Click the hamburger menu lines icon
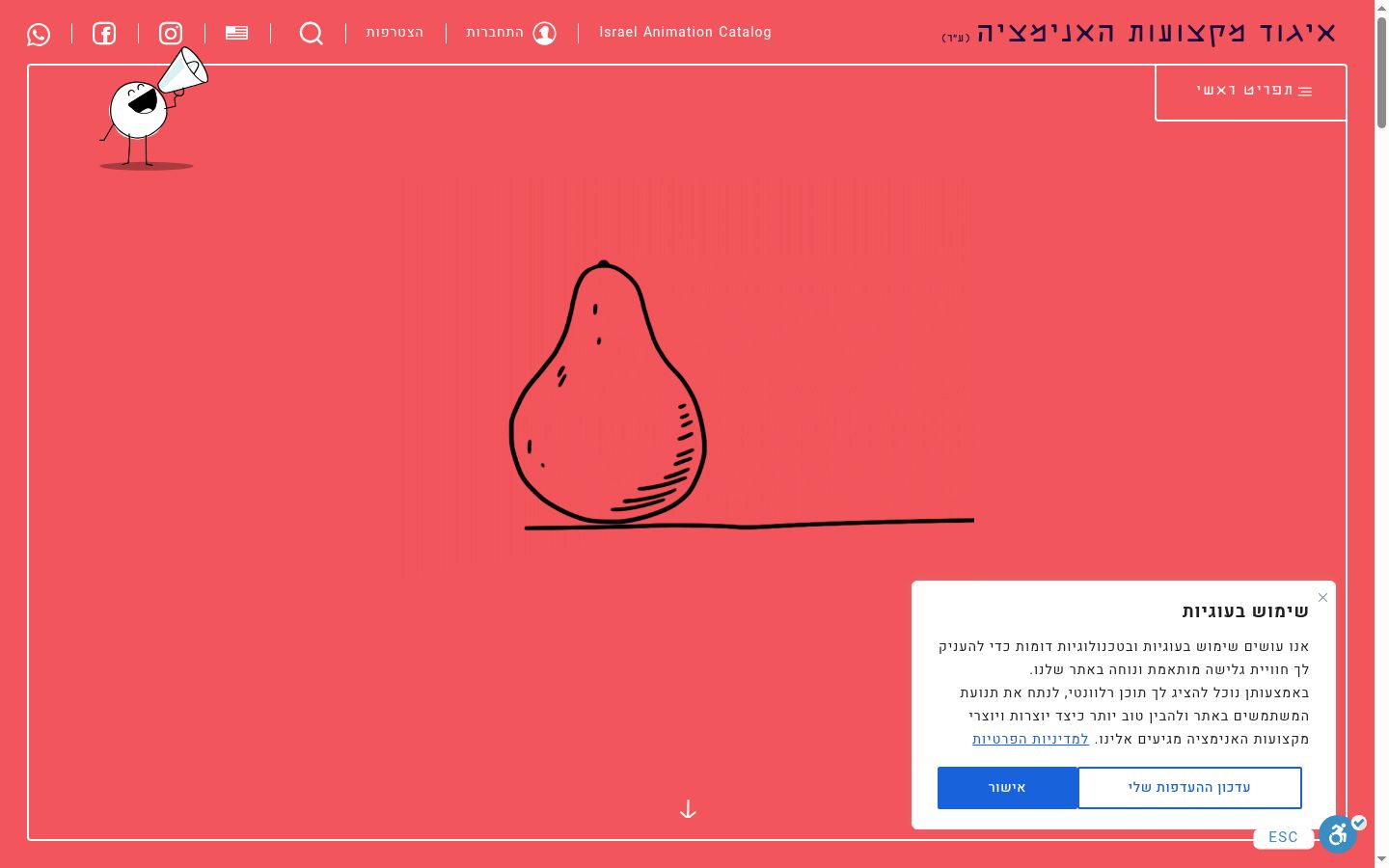This screenshot has height=868, width=1389. point(1305,92)
